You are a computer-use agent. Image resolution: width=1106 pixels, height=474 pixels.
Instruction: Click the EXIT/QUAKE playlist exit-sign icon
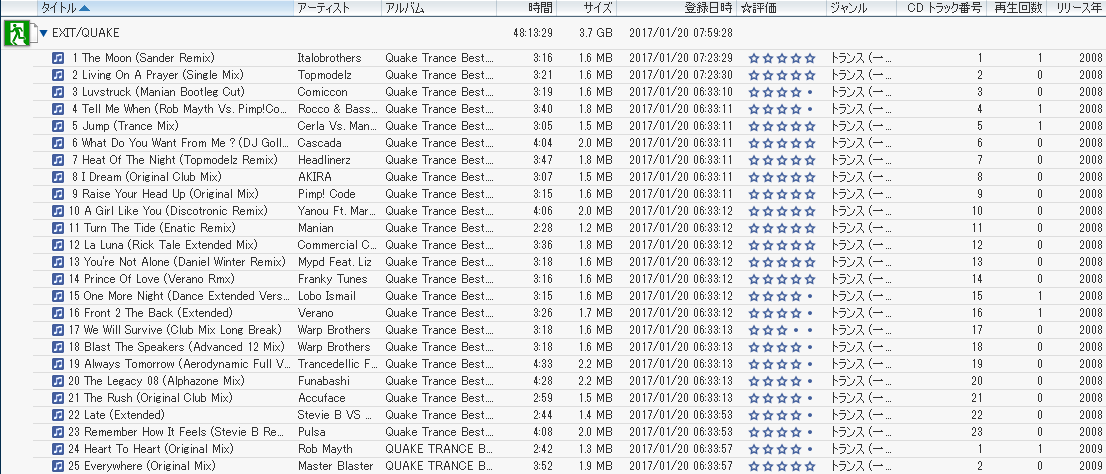coord(16,33)
